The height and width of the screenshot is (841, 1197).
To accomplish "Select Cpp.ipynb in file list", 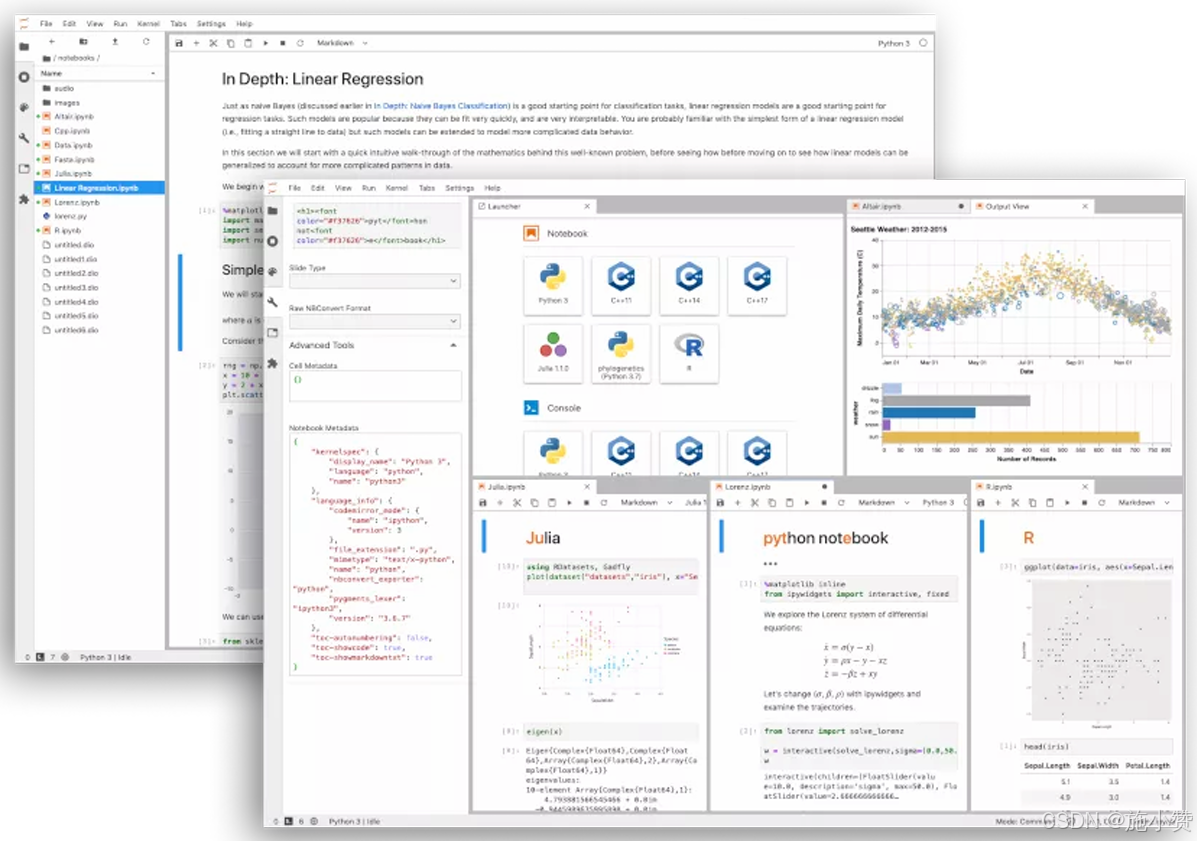I will pos(99,131).
